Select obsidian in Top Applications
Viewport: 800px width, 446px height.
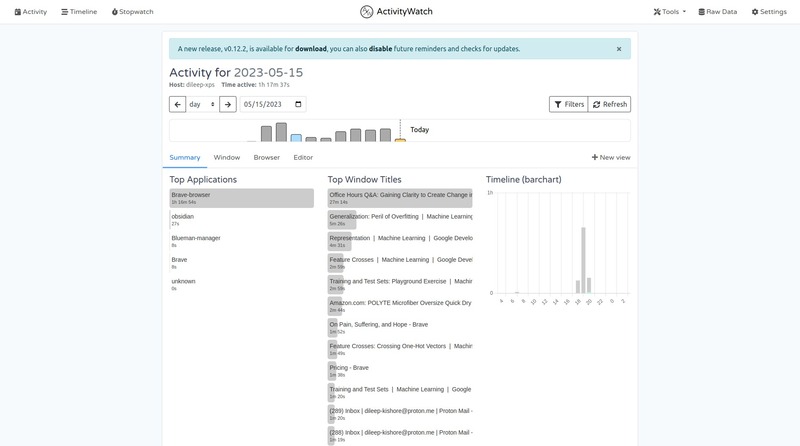pos(241,219)
